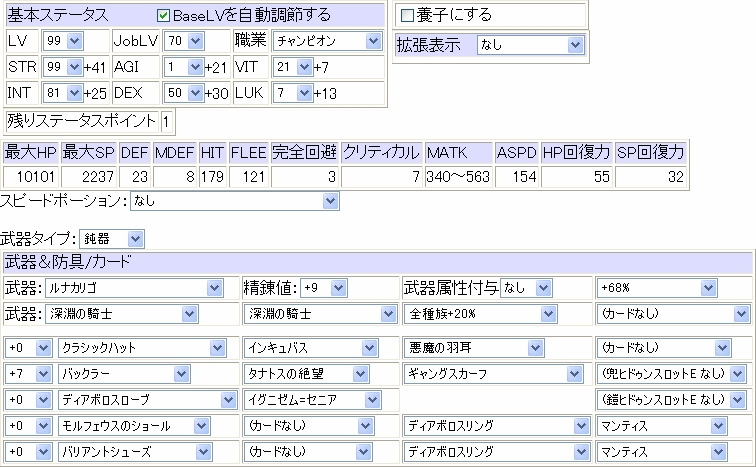Open マンティス dropdown in モルフェウスのショール row
The height and width of the screenshot is (467, 756).
(662, 426)
